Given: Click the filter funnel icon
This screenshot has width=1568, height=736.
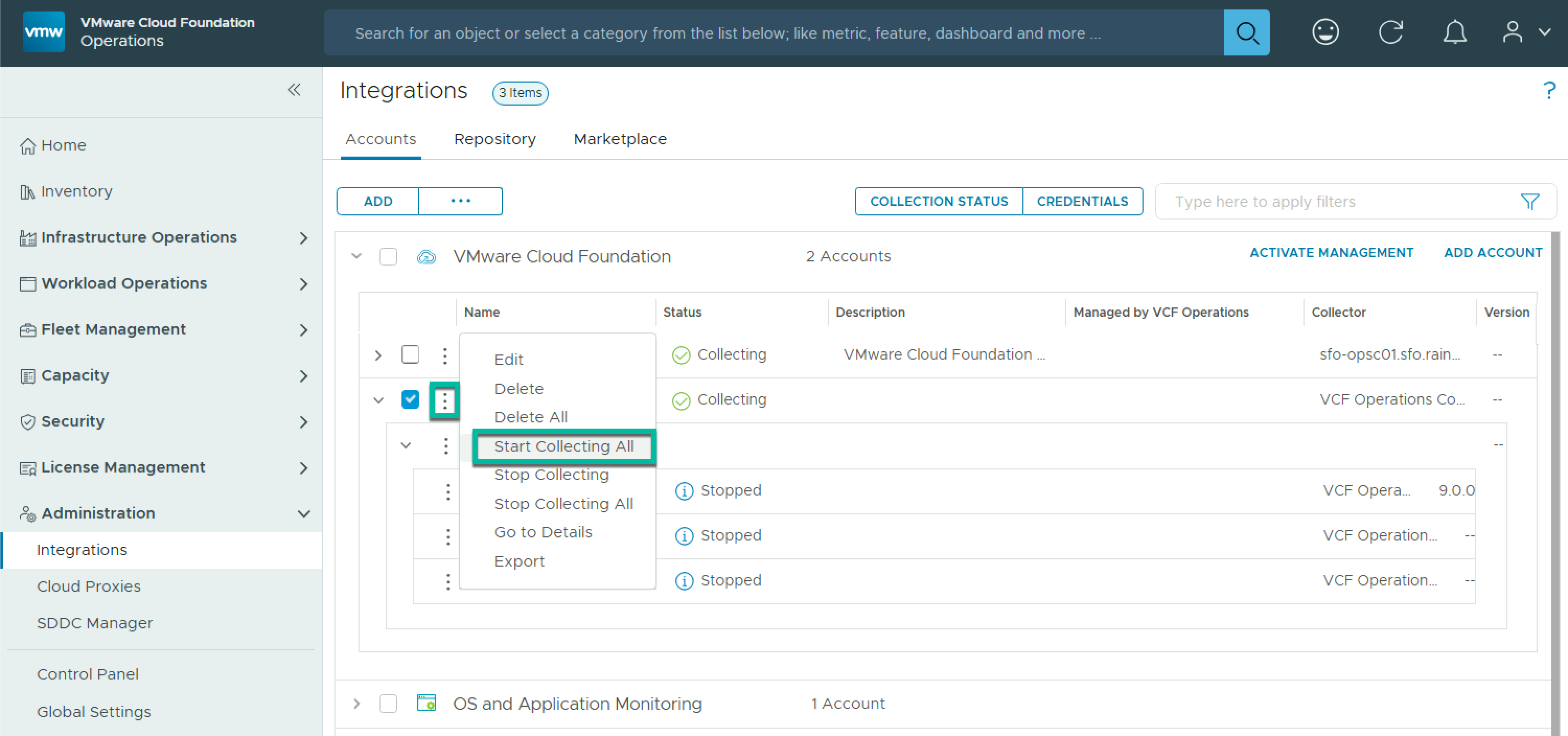Looking at the screenshot, I should click(x=1529, y=201).
